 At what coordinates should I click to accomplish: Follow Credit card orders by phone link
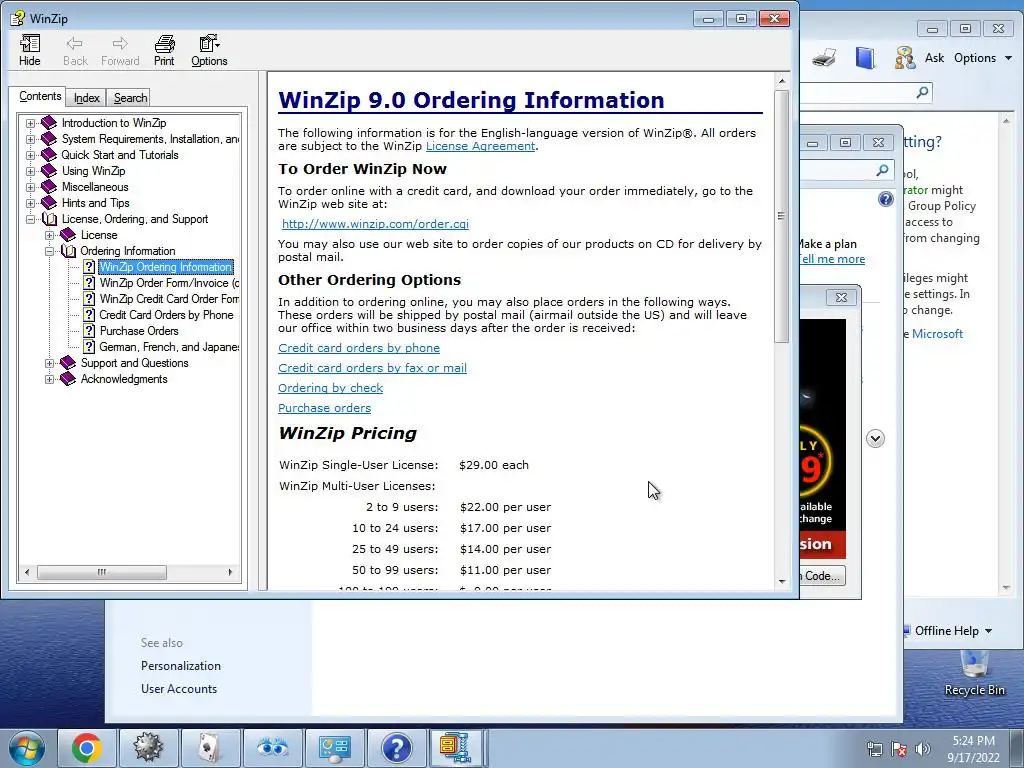pos(359,348)
